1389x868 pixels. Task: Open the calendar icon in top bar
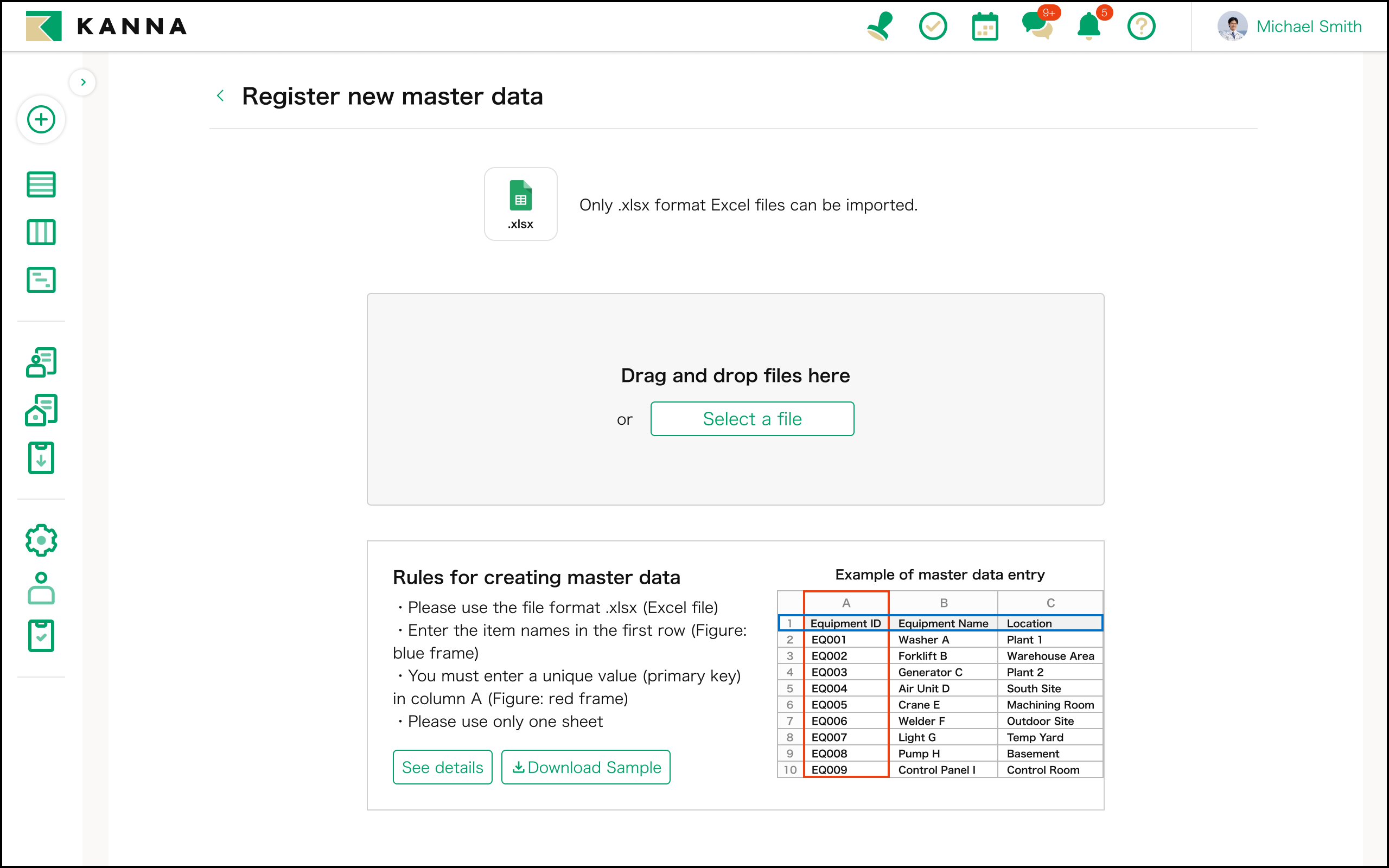point(985,27)
